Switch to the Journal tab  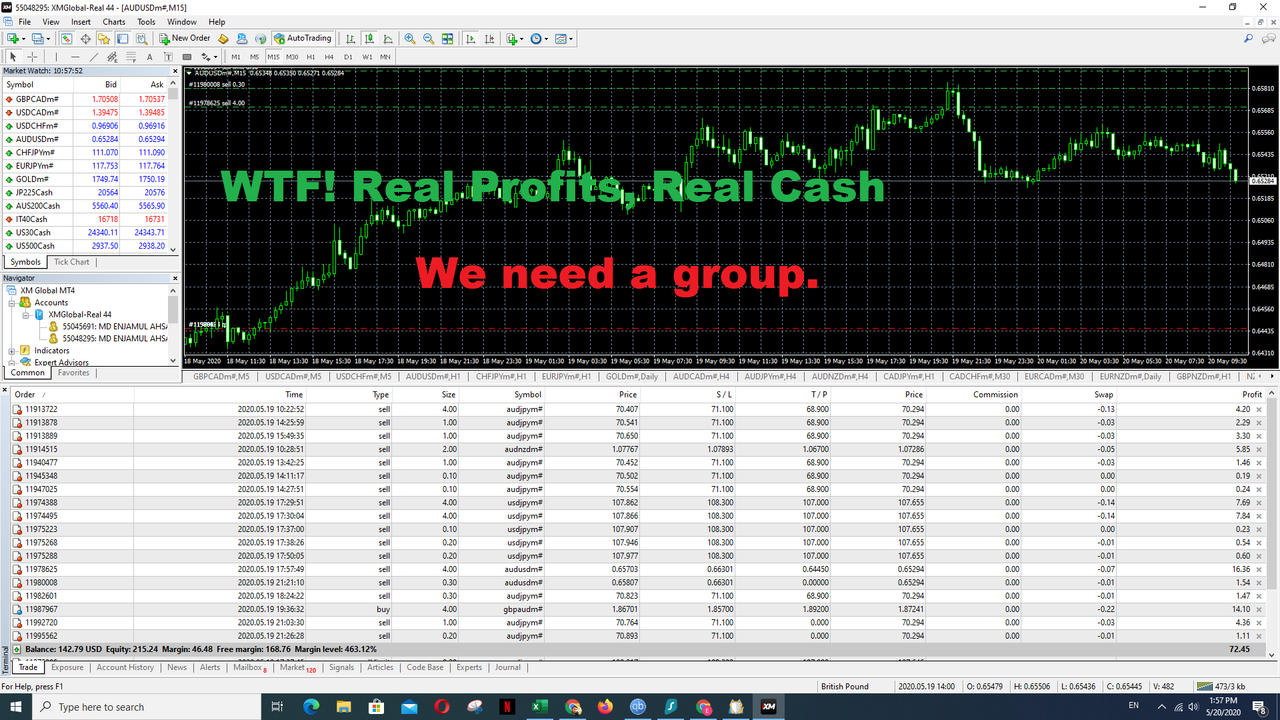[x=507, y=667]
